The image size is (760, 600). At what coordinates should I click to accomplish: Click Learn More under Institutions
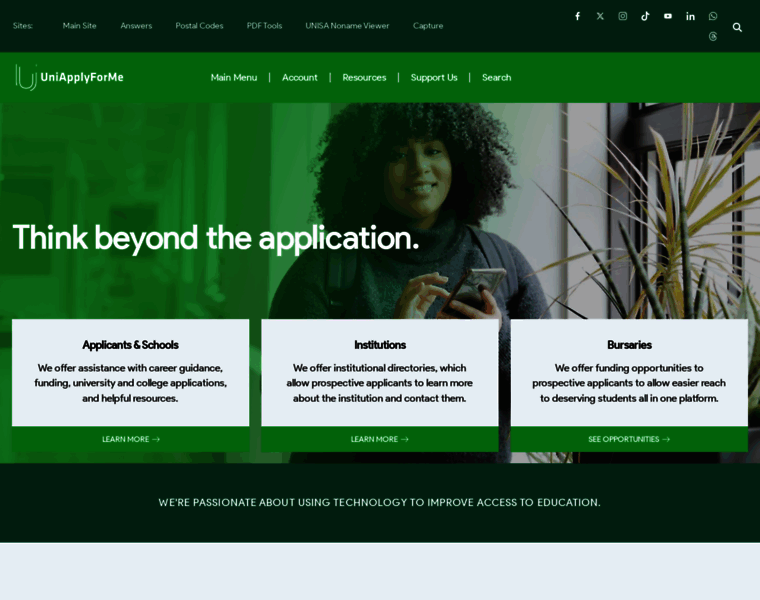click(380, 439)
